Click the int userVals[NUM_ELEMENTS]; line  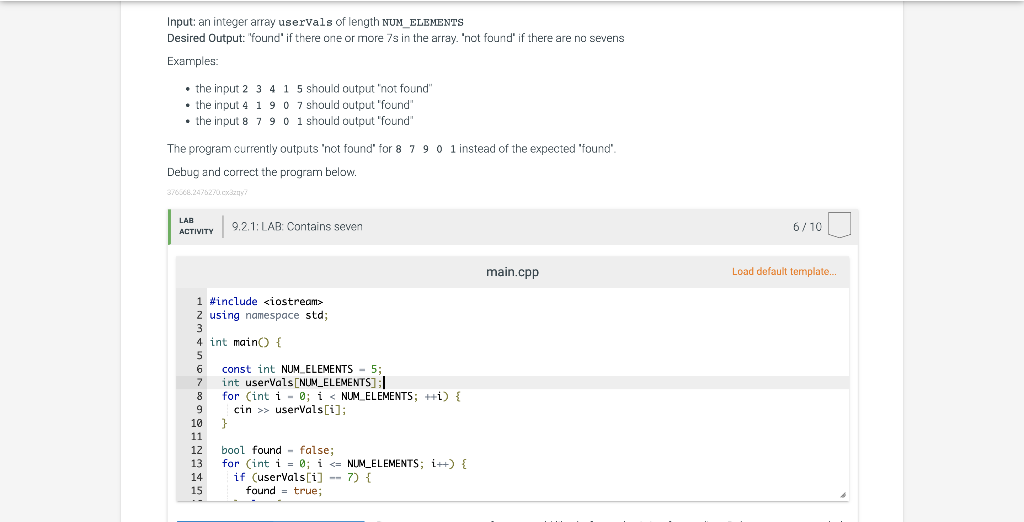click(x=302, y=382)
